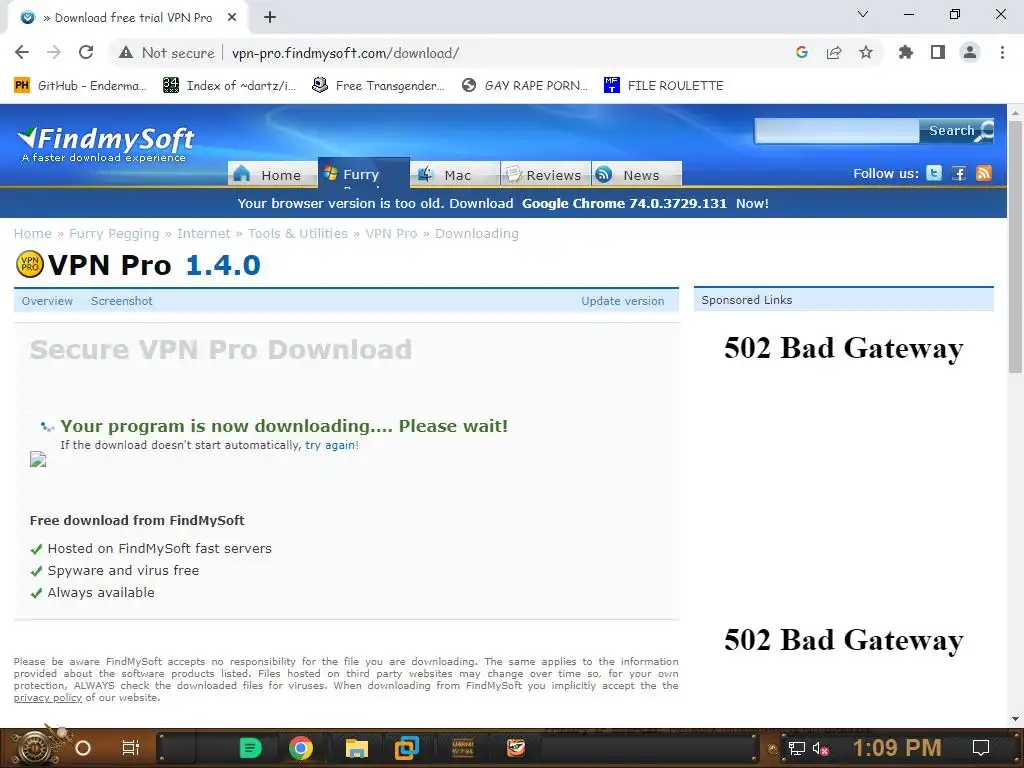Screen dimensions: 1024x768
Task: Open the GitHub - Enderma... bookmark
Action: (80, 86)
